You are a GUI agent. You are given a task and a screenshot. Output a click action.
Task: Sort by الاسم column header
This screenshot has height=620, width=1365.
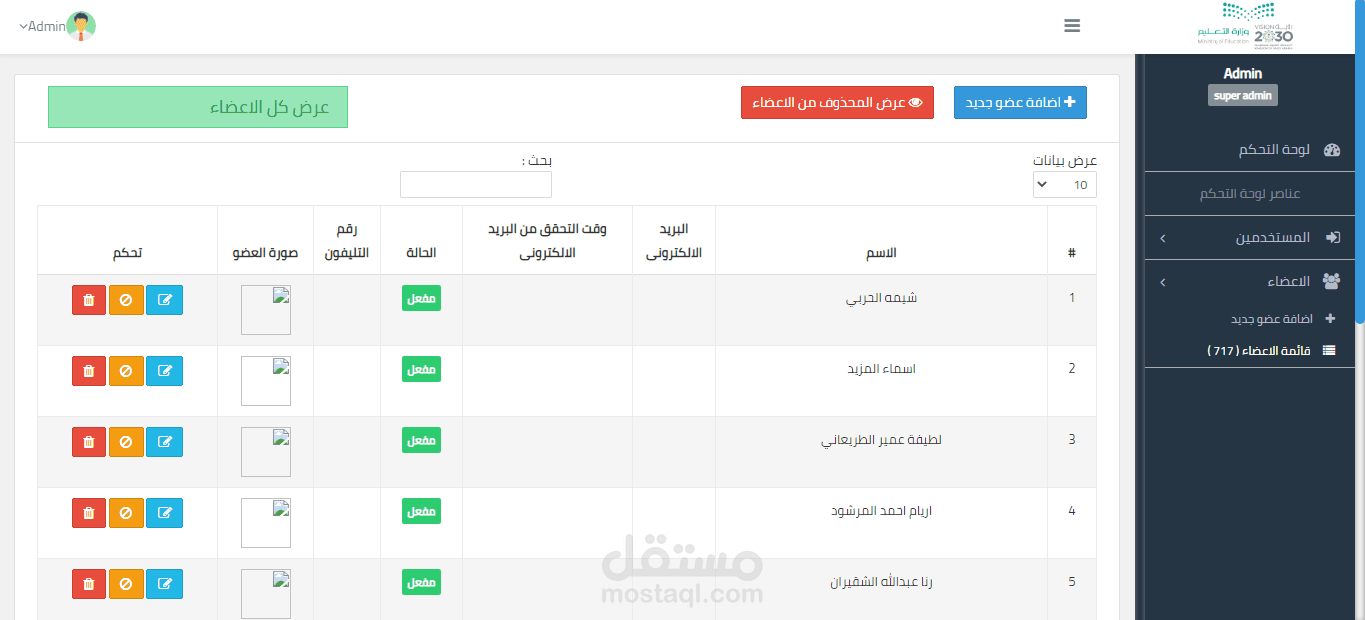[881, 240]
